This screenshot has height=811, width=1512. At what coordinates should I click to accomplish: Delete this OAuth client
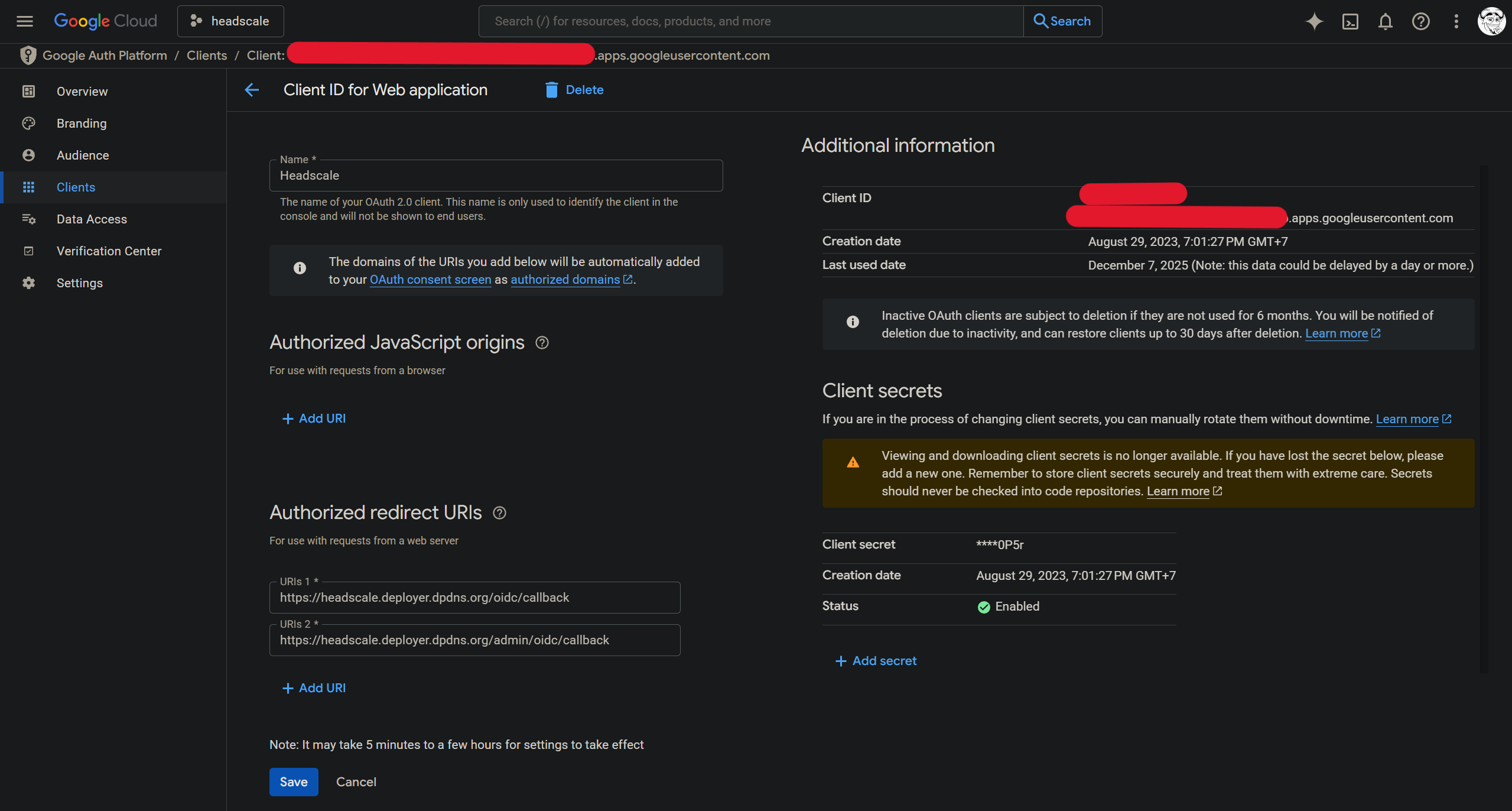(574, 90)
